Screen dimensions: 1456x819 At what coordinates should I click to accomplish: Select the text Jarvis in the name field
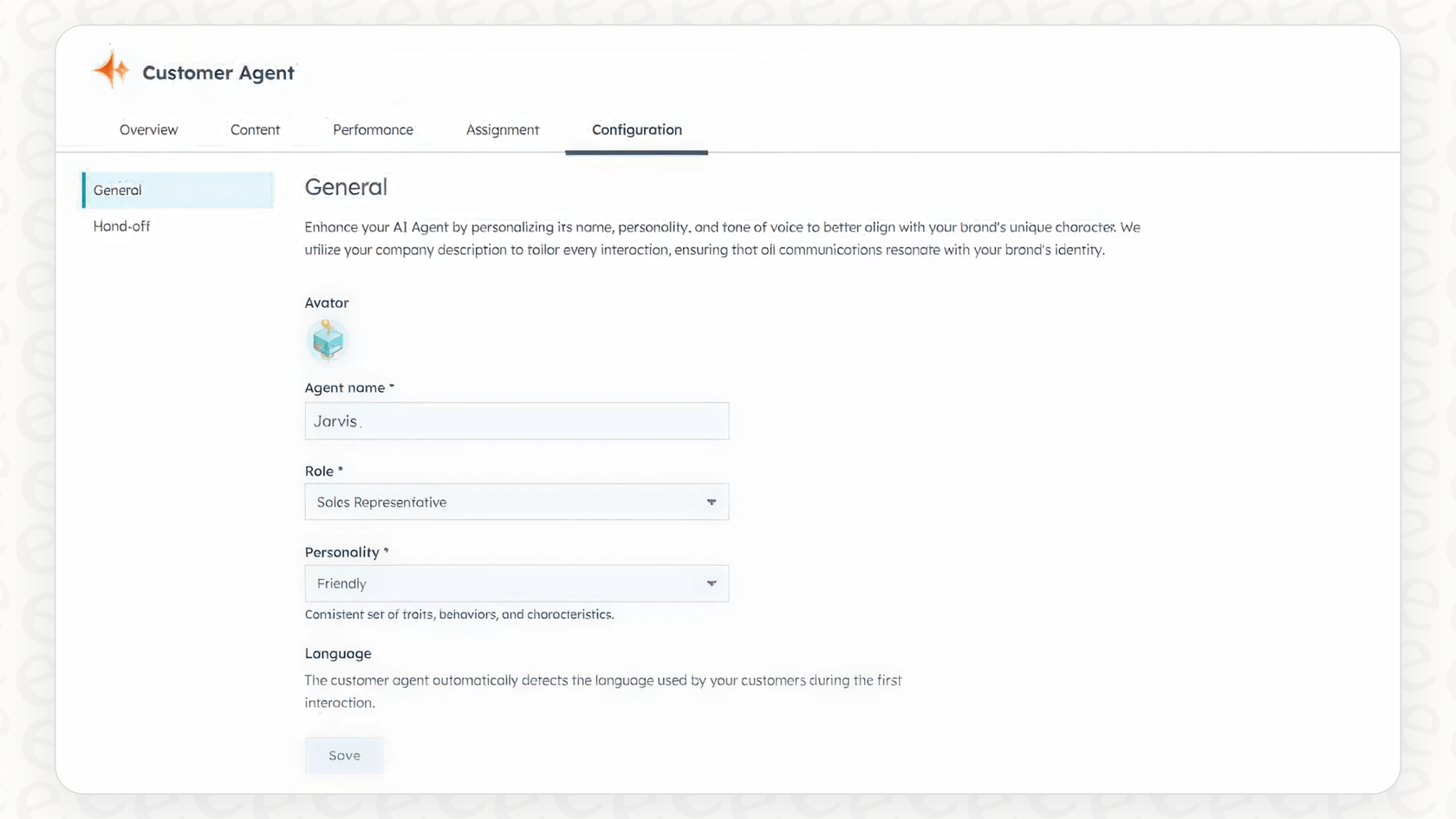click(335, 421)
